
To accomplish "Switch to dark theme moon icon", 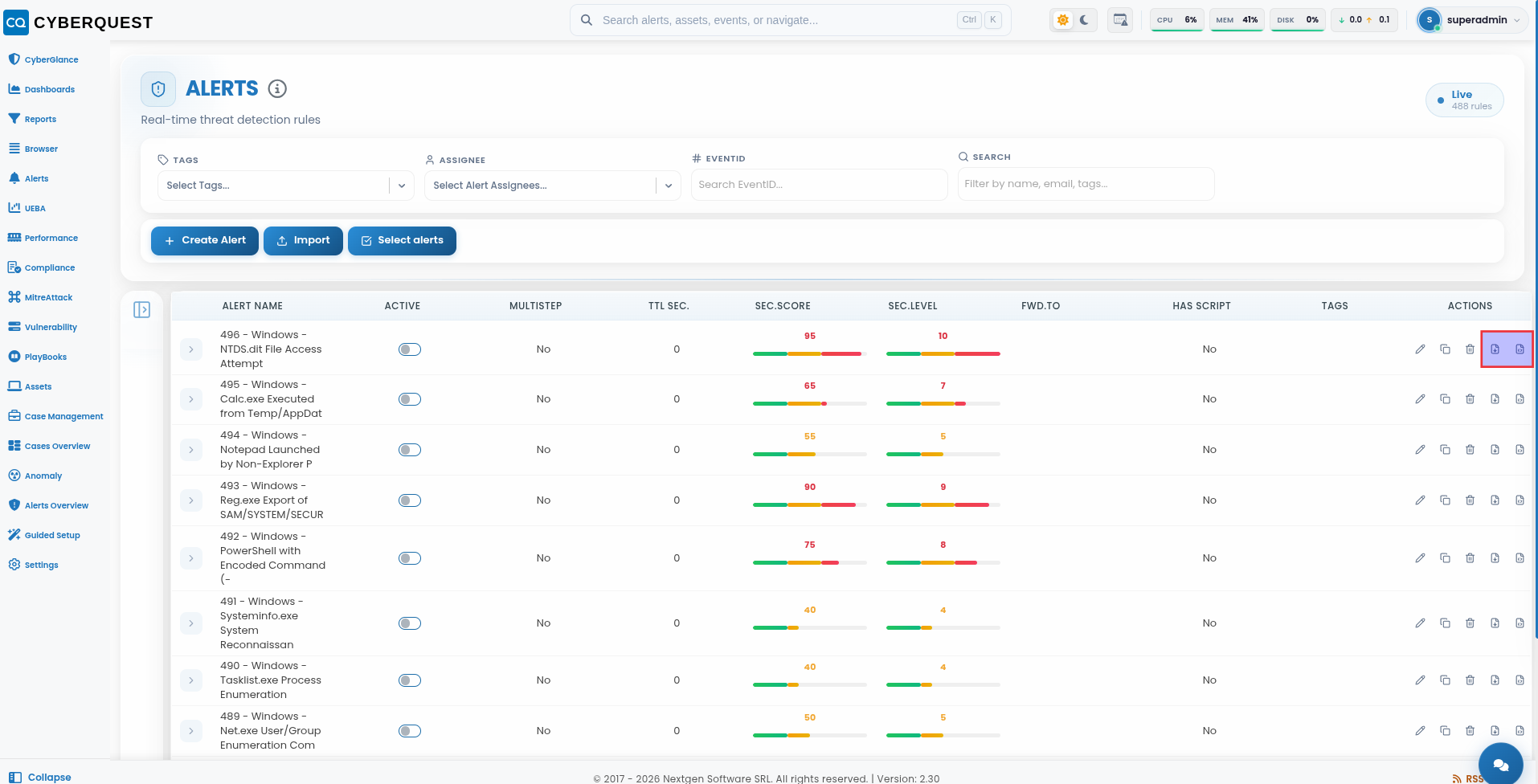I will tap(1084, 20).
